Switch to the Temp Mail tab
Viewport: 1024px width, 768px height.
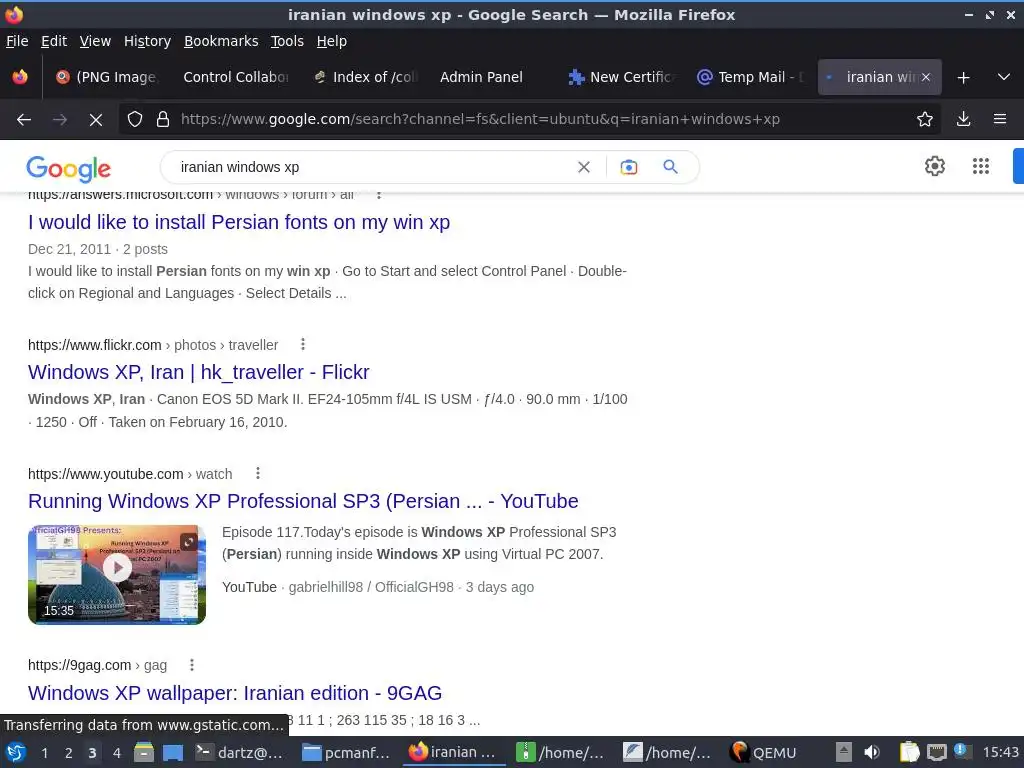pyautogui.click(x=751, y=77)
